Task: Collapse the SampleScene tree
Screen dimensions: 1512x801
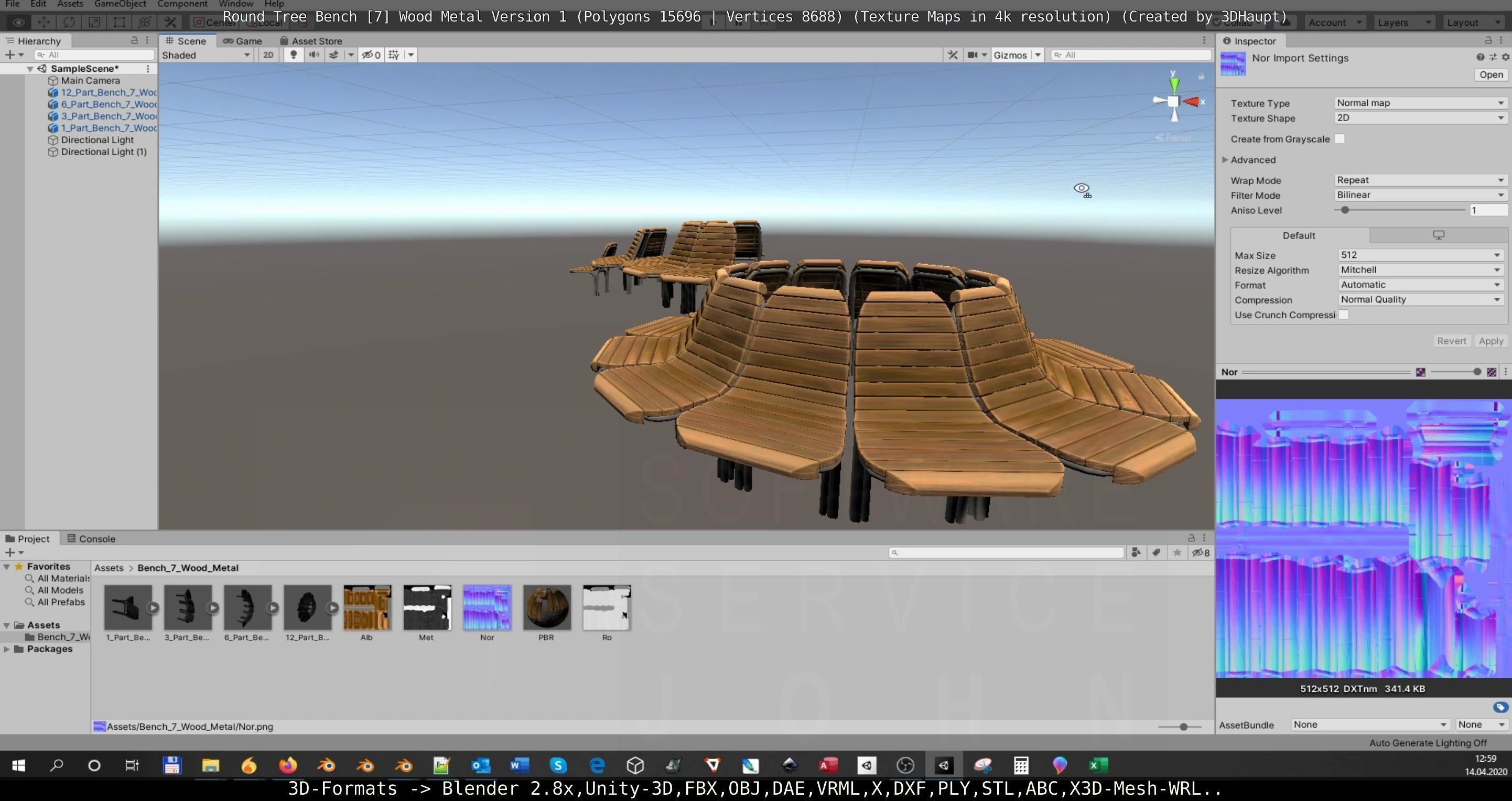Action: (x=29, y=69)
